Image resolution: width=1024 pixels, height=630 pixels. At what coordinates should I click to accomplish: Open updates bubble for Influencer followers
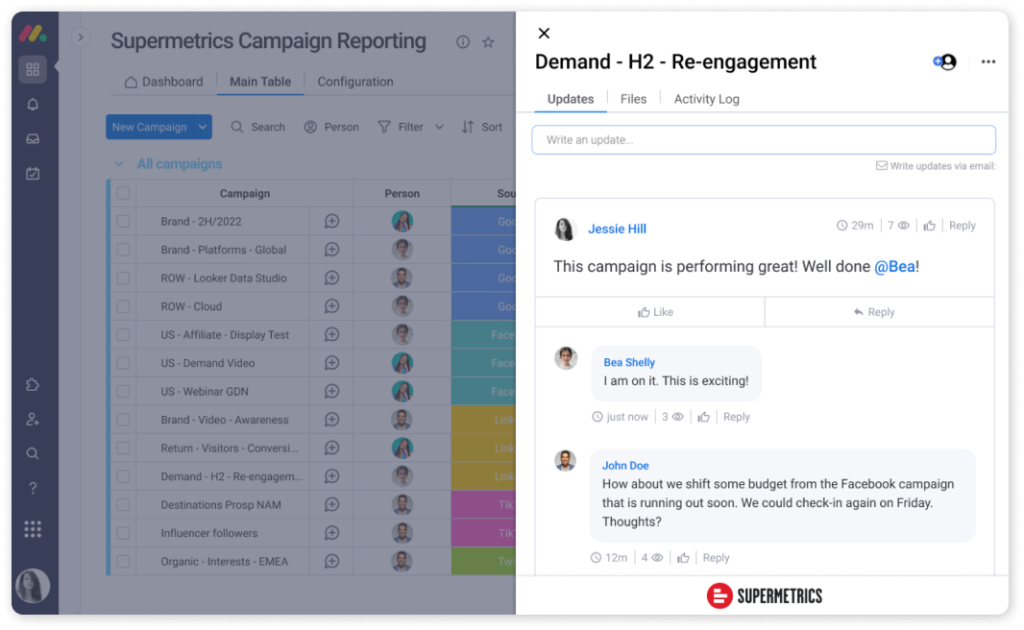[332, 533]
